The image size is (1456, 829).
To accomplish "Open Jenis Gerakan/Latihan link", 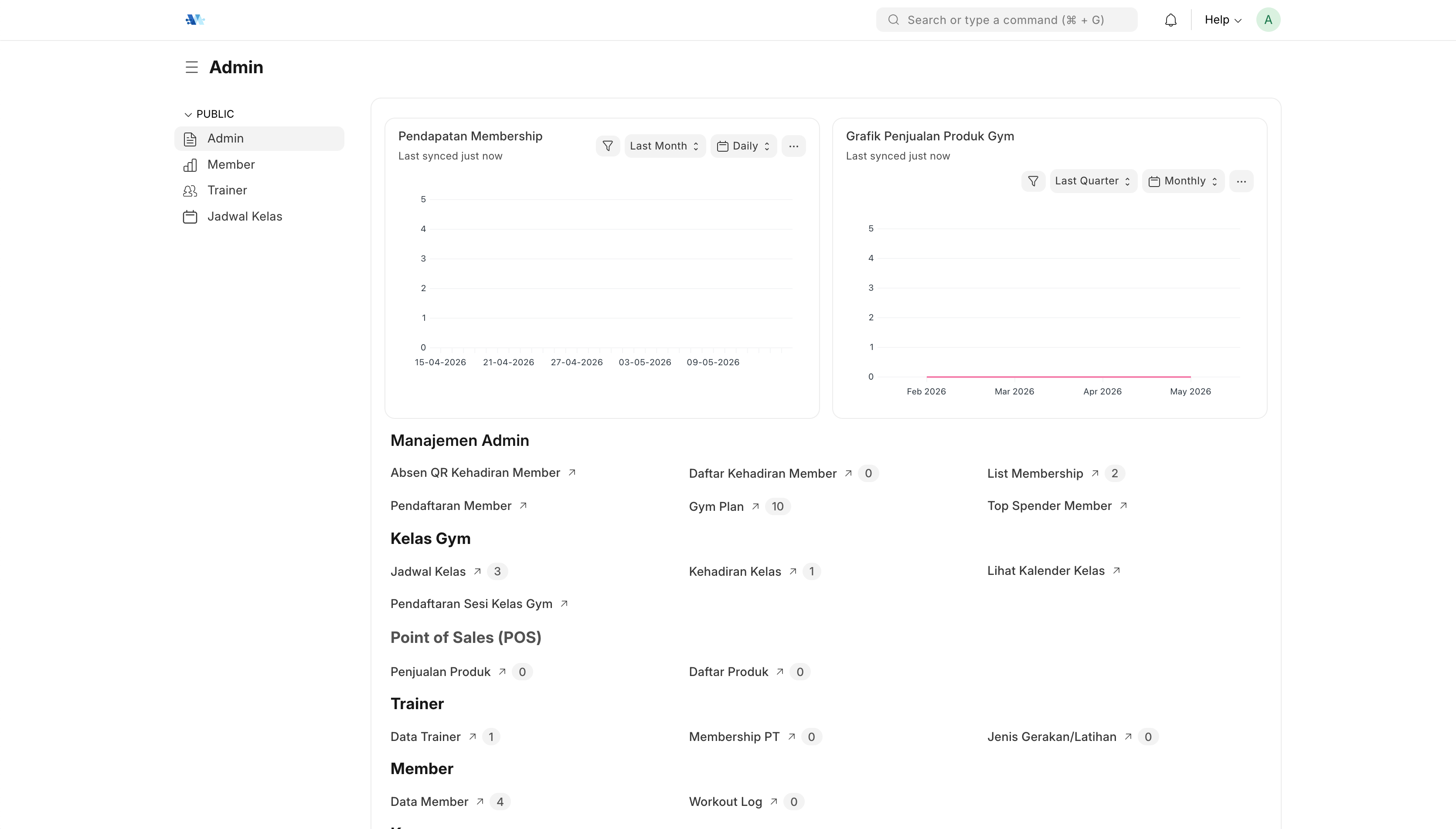I will pyautogui.click(x=1052, y=737).
